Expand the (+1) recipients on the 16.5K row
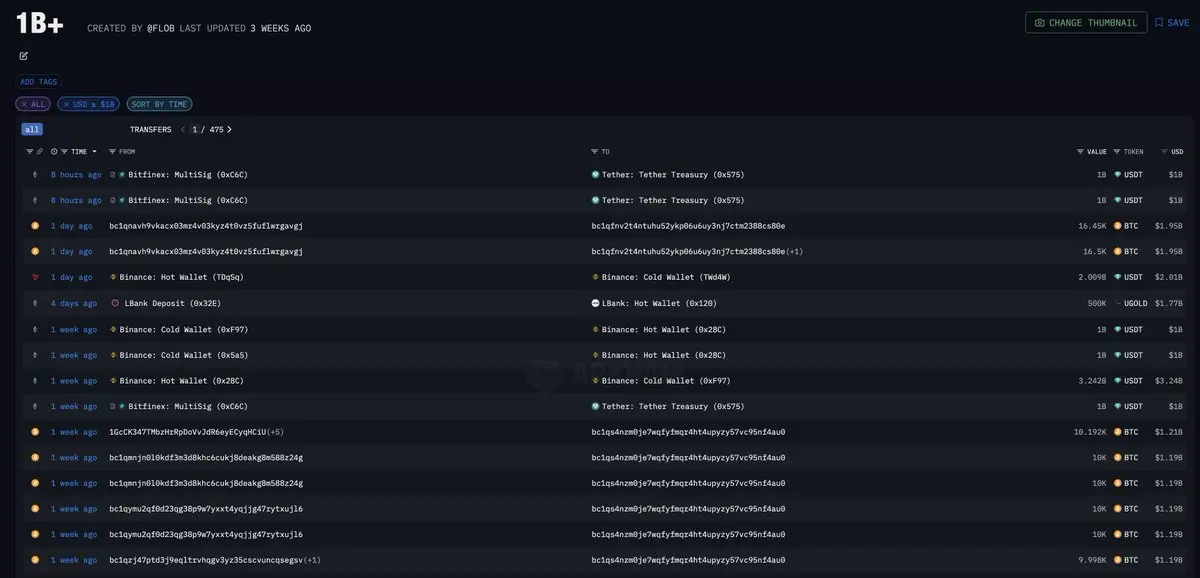1200x578 pixels. coord(795,251)
